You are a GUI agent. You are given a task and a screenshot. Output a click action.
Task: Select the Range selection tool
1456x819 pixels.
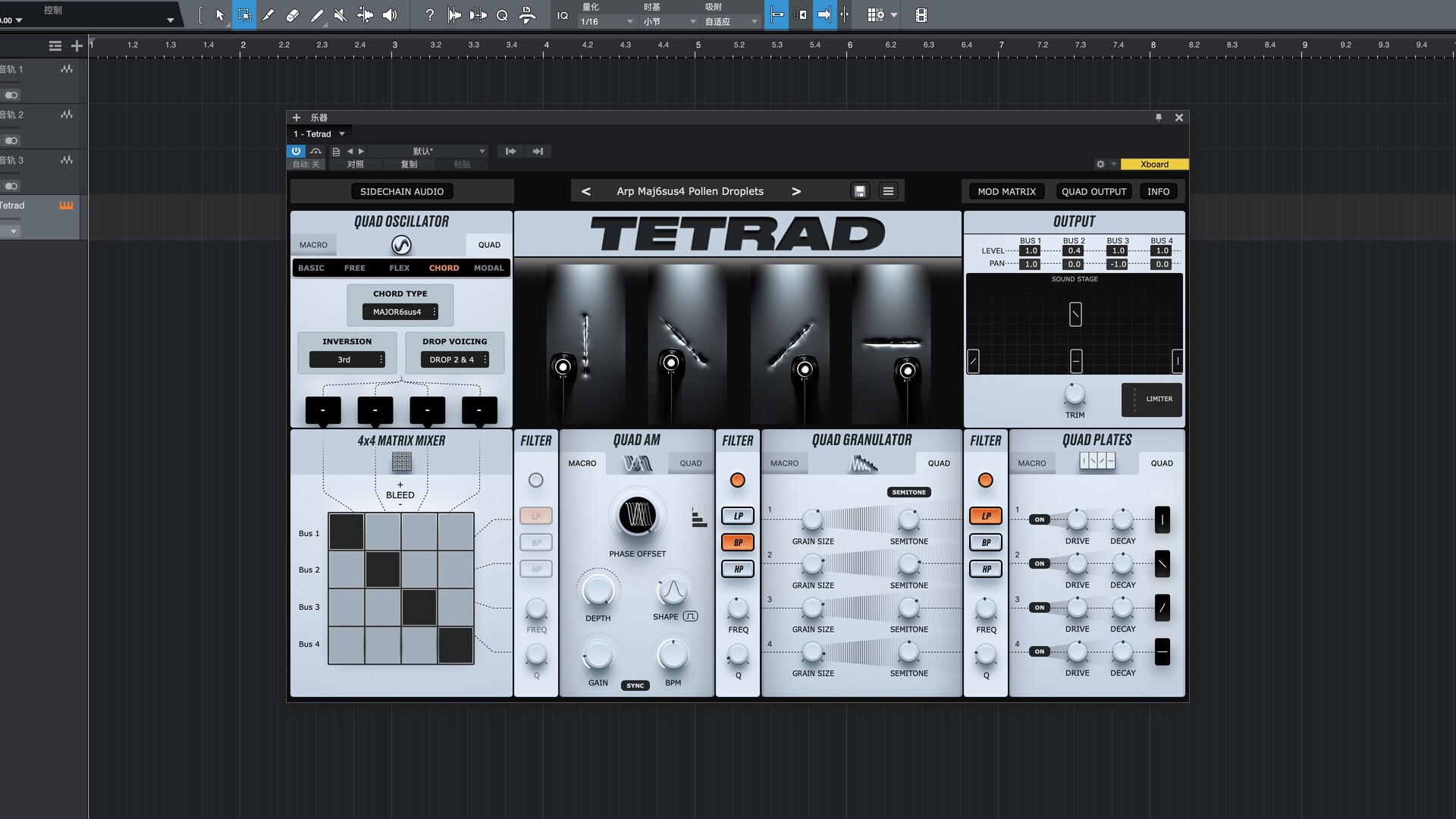[244, 14]
